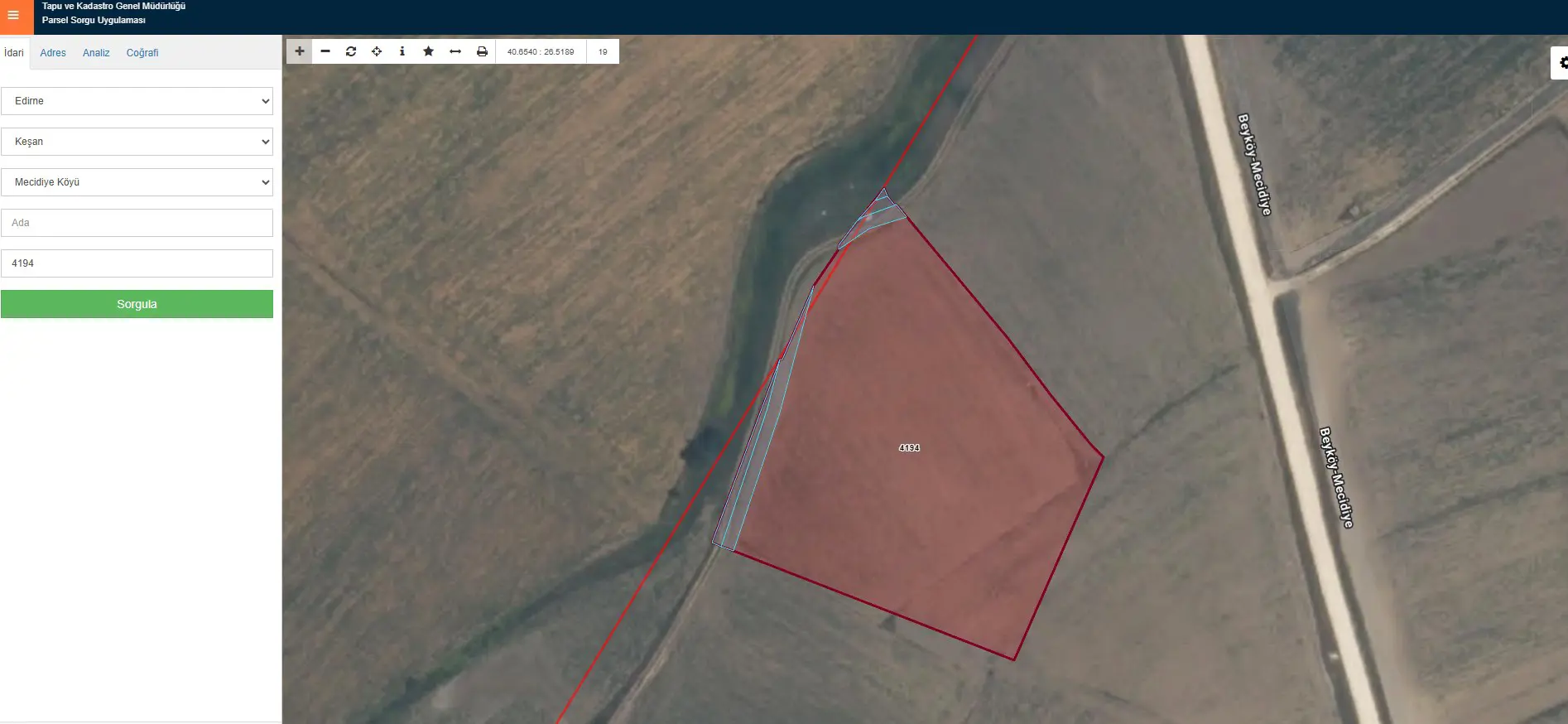
Task: Click the star favorites icon
Action: 428,51
